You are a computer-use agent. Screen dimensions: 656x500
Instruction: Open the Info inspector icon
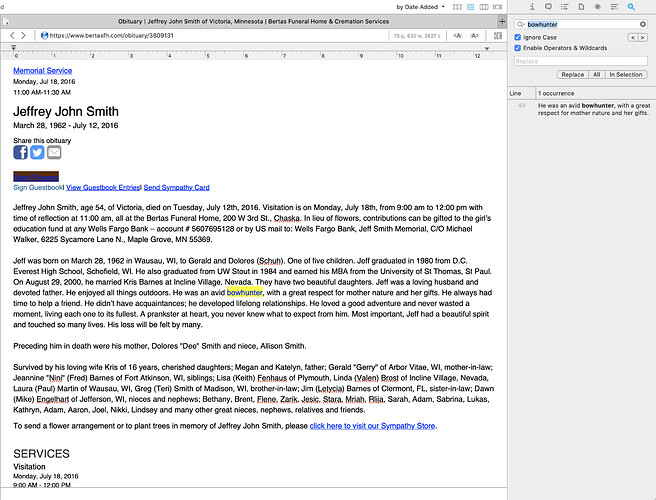click(x=532, y=7)
